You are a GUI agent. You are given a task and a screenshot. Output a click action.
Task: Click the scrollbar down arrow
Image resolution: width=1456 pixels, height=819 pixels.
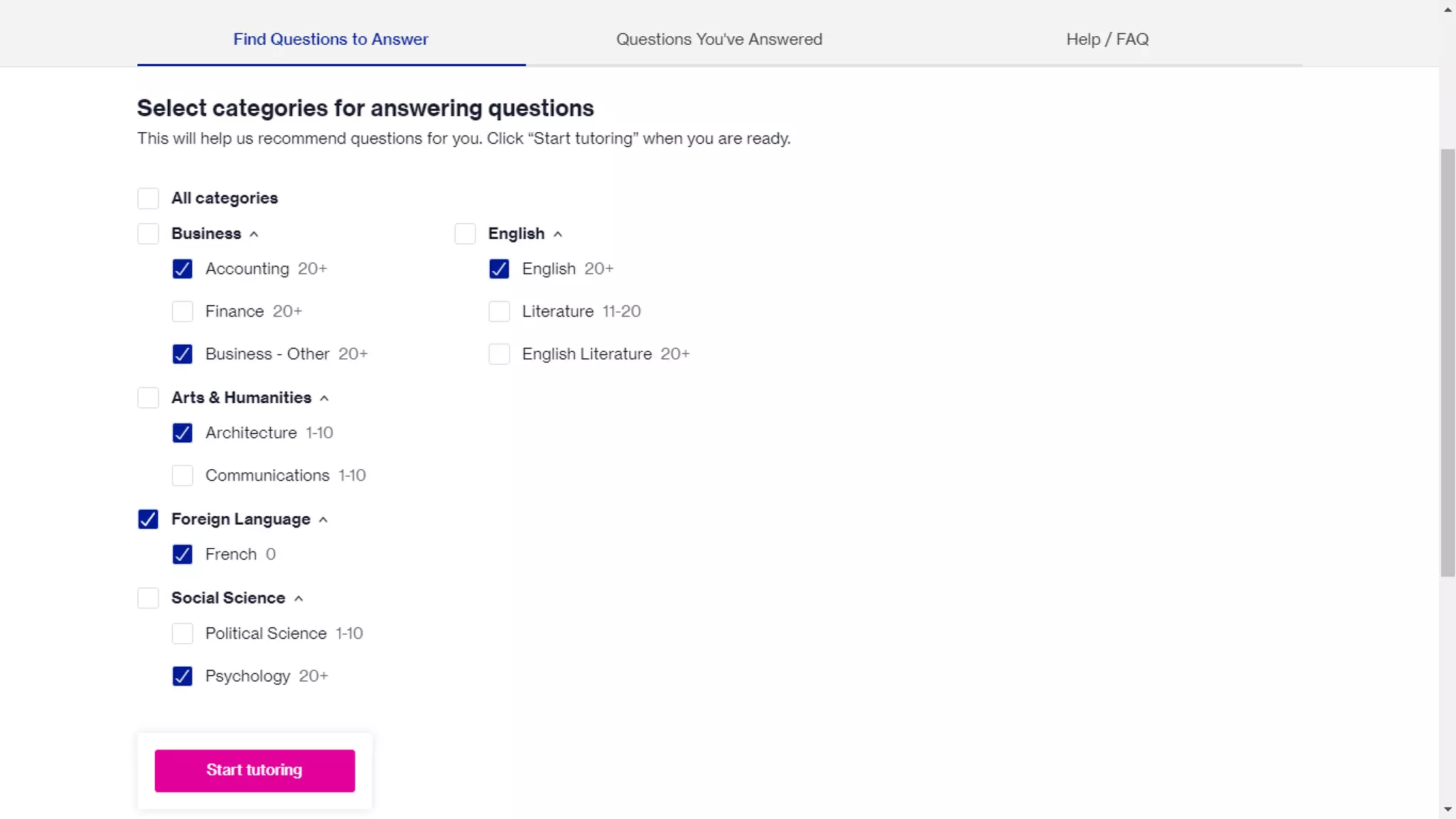[x=1447, y=809]
